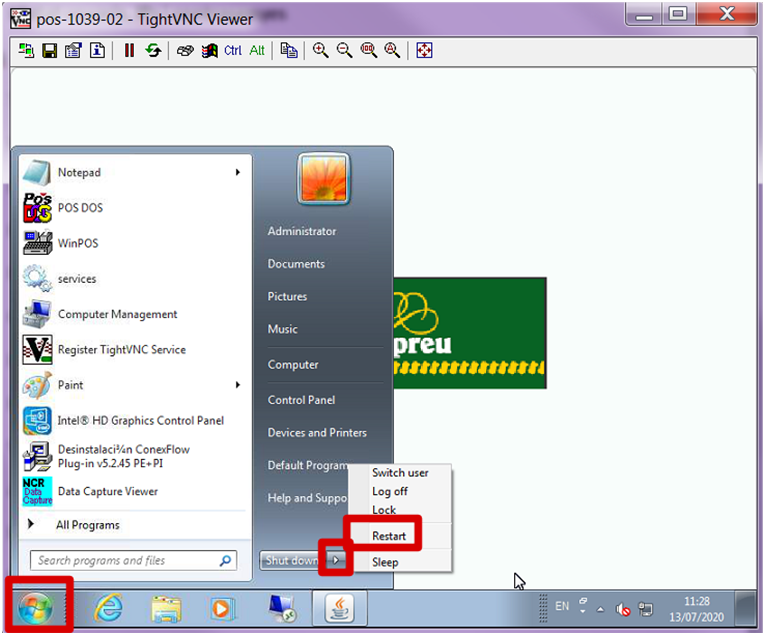Click the muted volume tray icon
Viewport: 767px width, 633px height.
pyautogui.click(x=622, y=608)
